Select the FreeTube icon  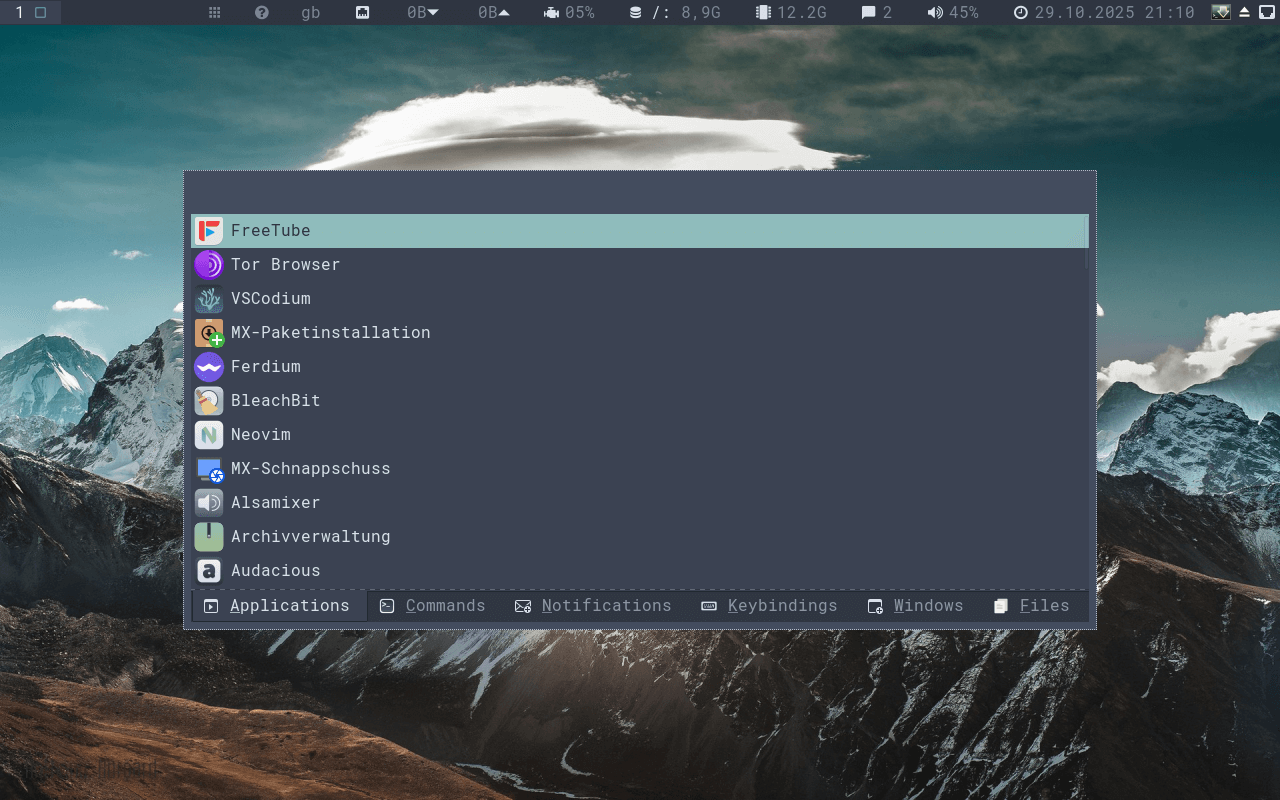click(x=209, y=230)
